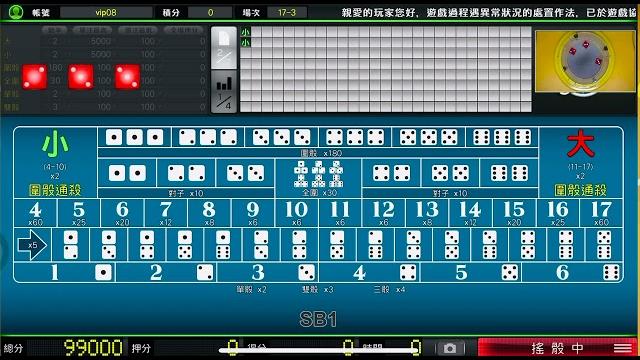This screenshot has width=640, height=360.
Task: Bet on 5 and 6 dice combination
Action: [x=604, y=245]
